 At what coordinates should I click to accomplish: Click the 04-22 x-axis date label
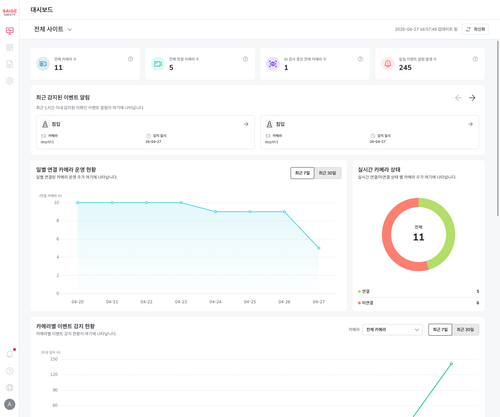click(x=146, y=302)
